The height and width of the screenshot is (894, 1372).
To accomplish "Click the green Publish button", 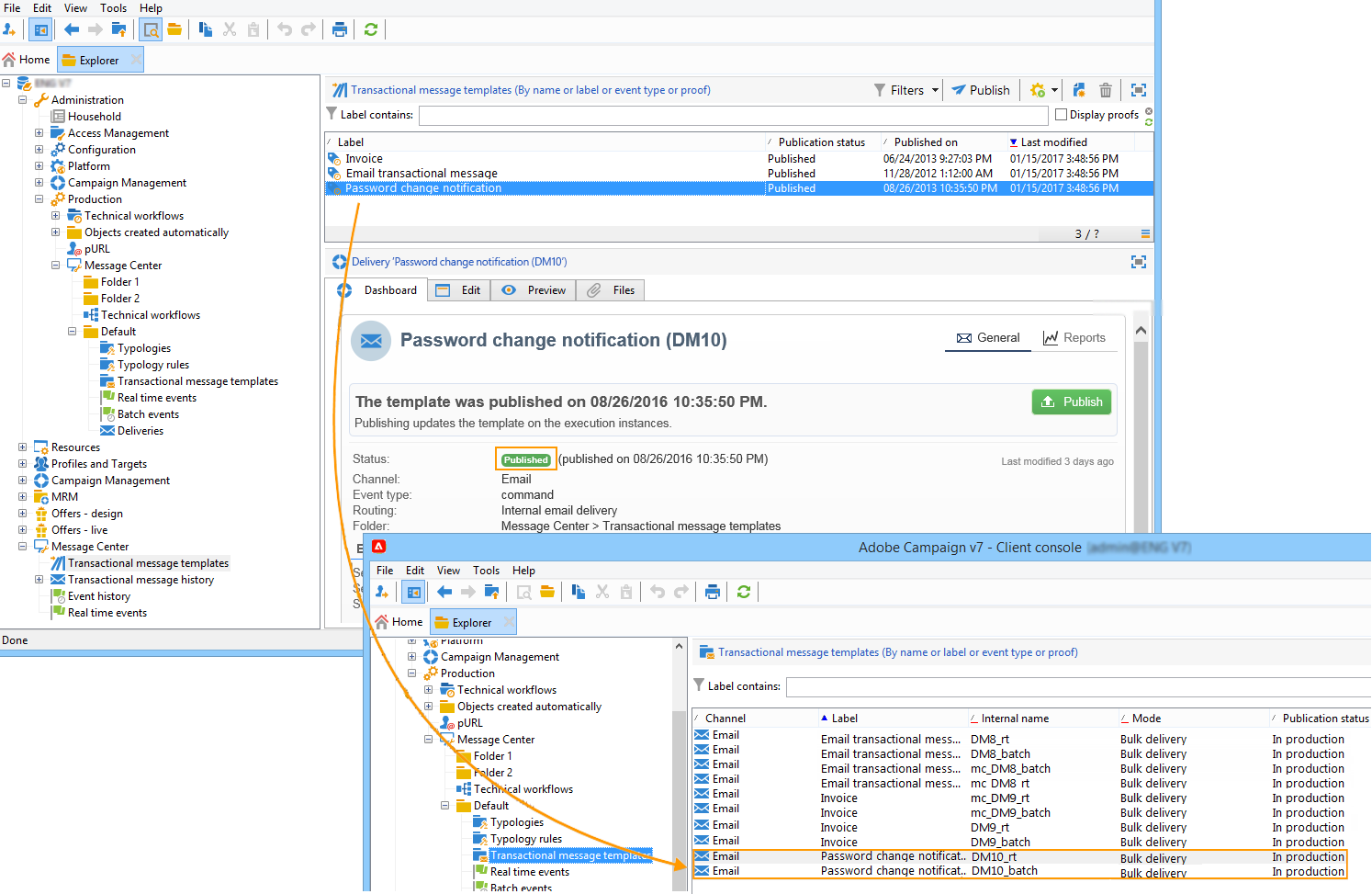I will 1072,402.
